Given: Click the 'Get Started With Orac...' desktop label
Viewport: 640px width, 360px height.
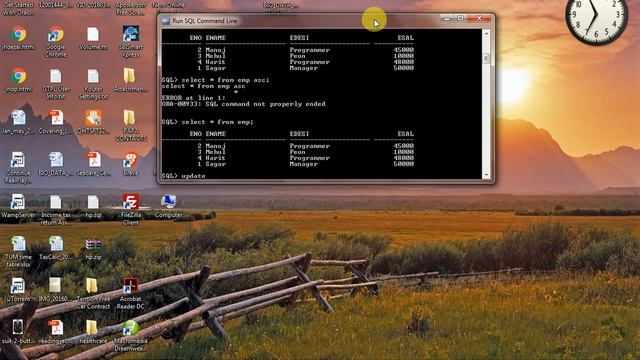Looking at the screenshot, I should coord(18,9).
